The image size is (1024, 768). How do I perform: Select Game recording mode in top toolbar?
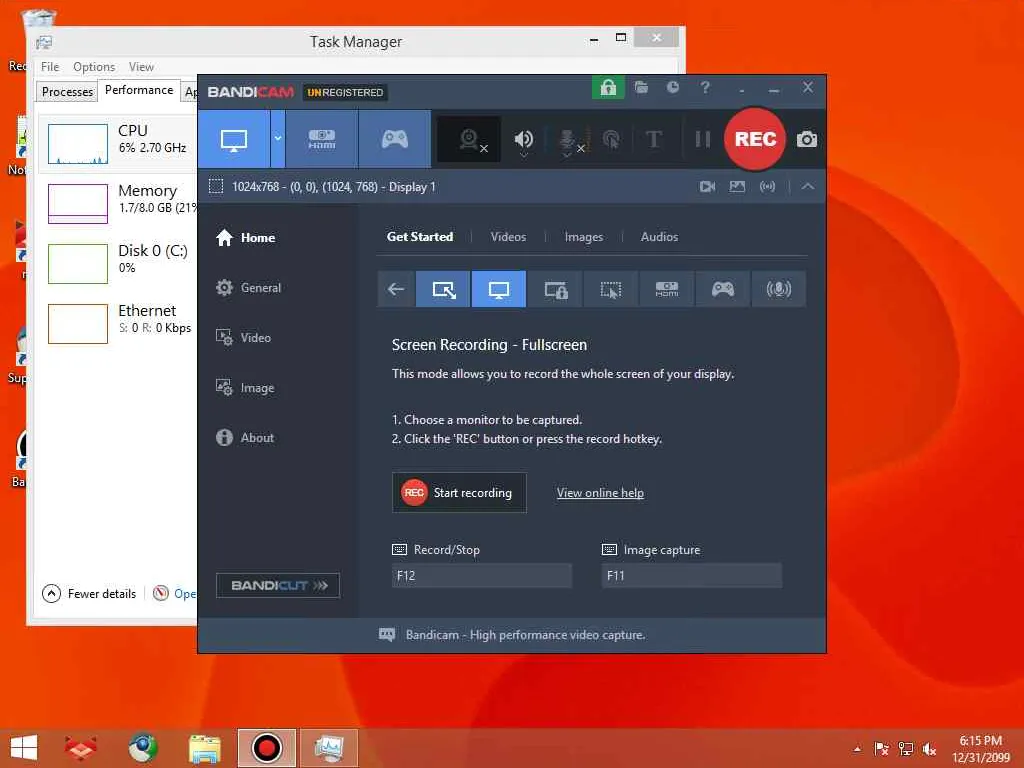click(x=394, y=139)
